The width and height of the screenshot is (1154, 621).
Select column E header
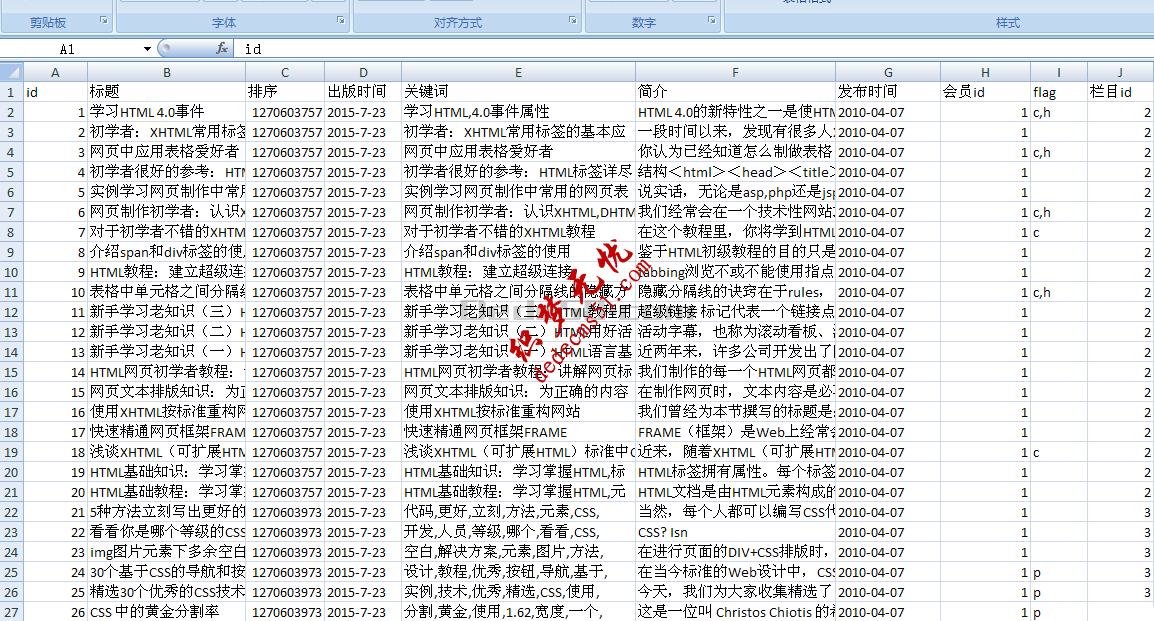[518, 72]
